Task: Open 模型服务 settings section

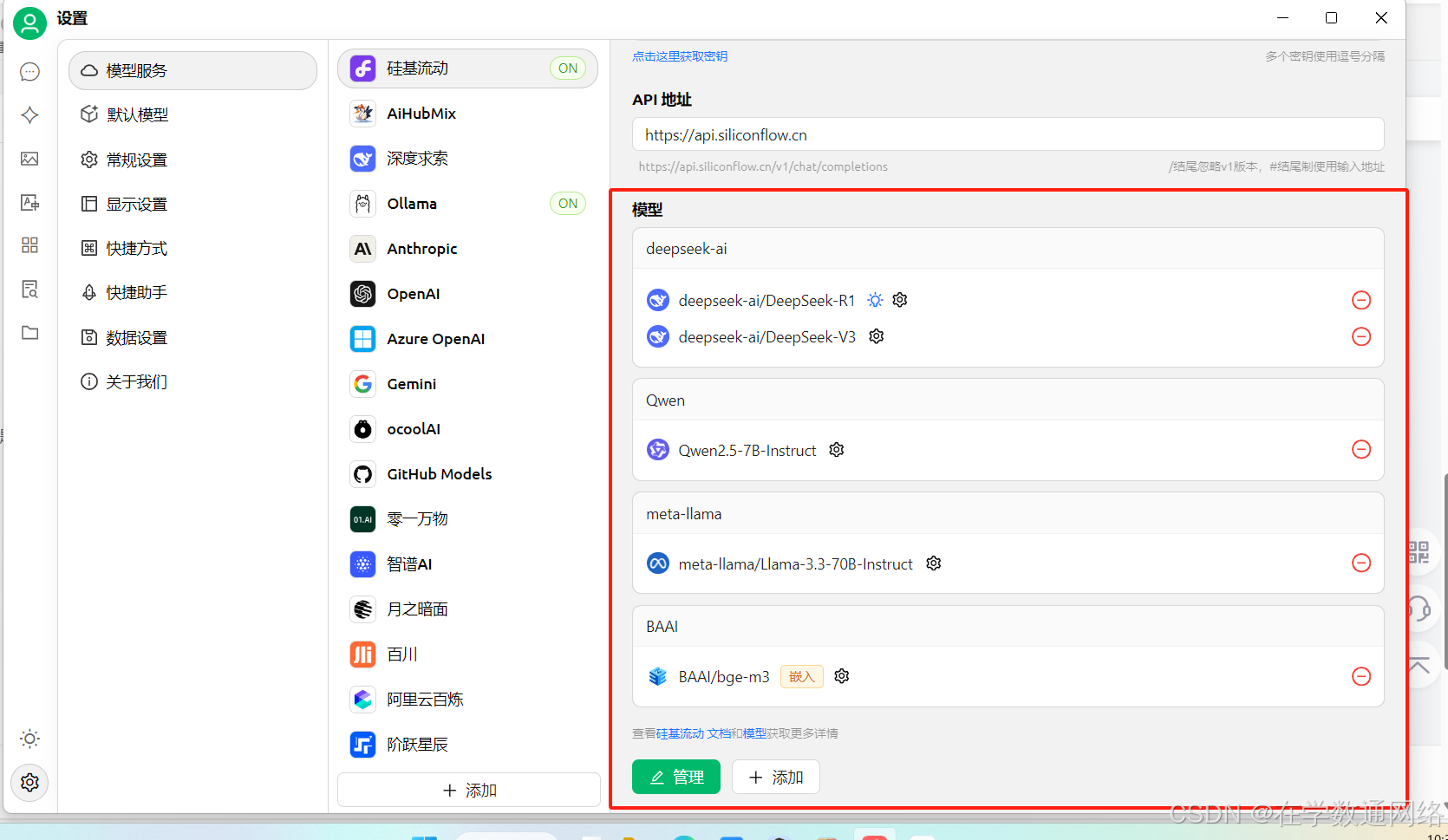Action: (192, 70)
